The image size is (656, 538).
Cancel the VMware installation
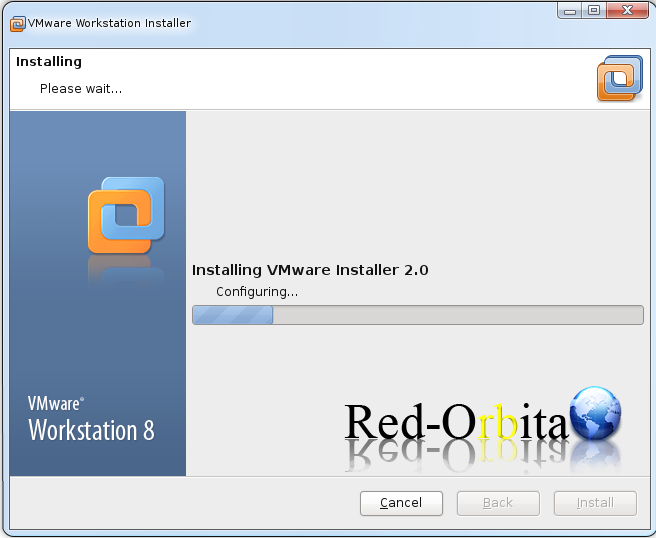(x=401, y=503)
